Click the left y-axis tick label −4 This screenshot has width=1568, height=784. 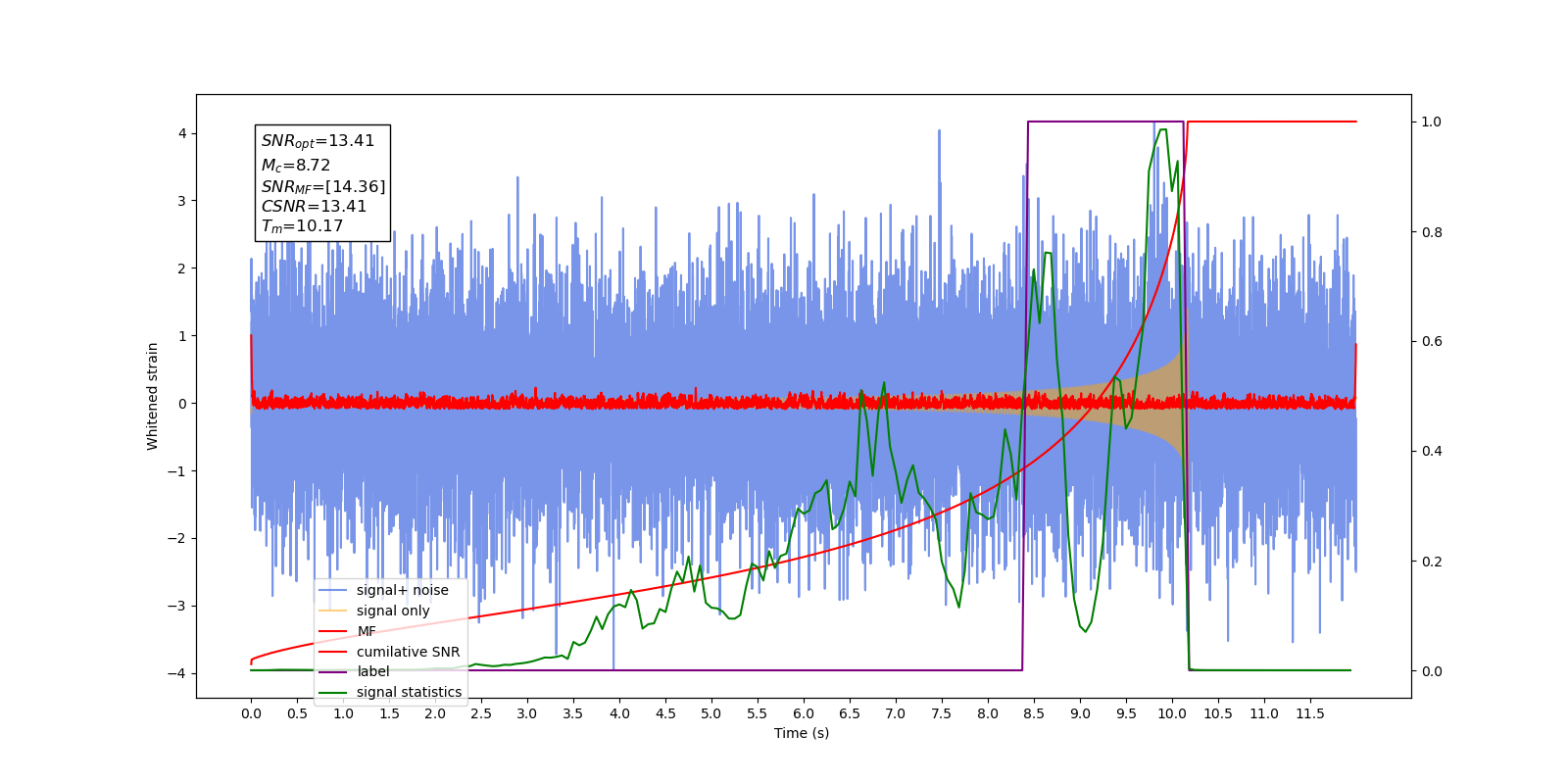pyautogui.click(x=177, y=673)
